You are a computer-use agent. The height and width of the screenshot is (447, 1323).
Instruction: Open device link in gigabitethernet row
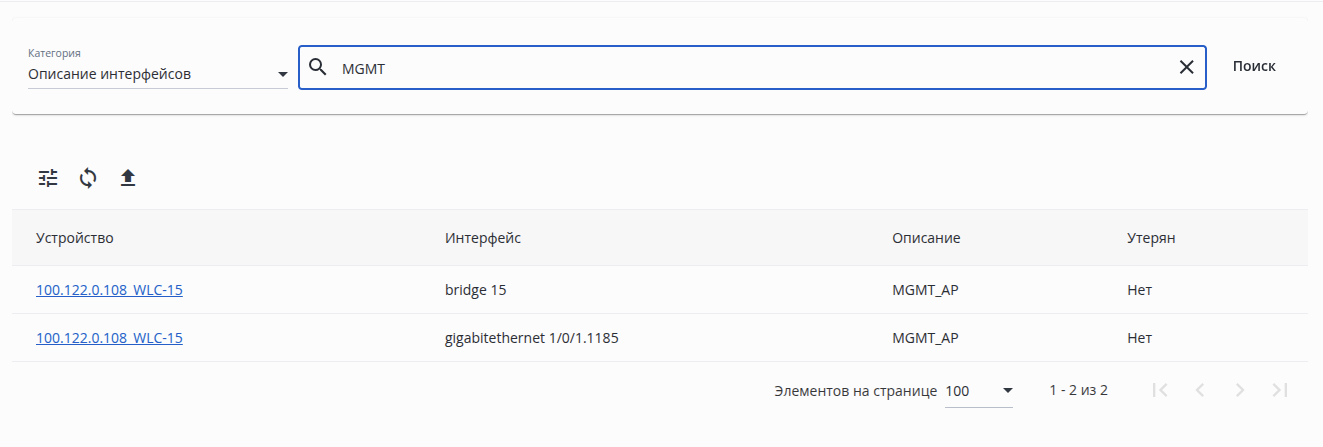click(109, 338)
